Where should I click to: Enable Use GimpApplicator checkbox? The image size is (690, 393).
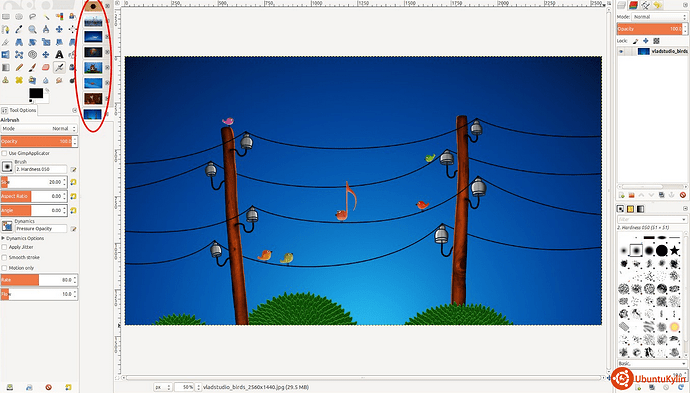click(4, 153)
